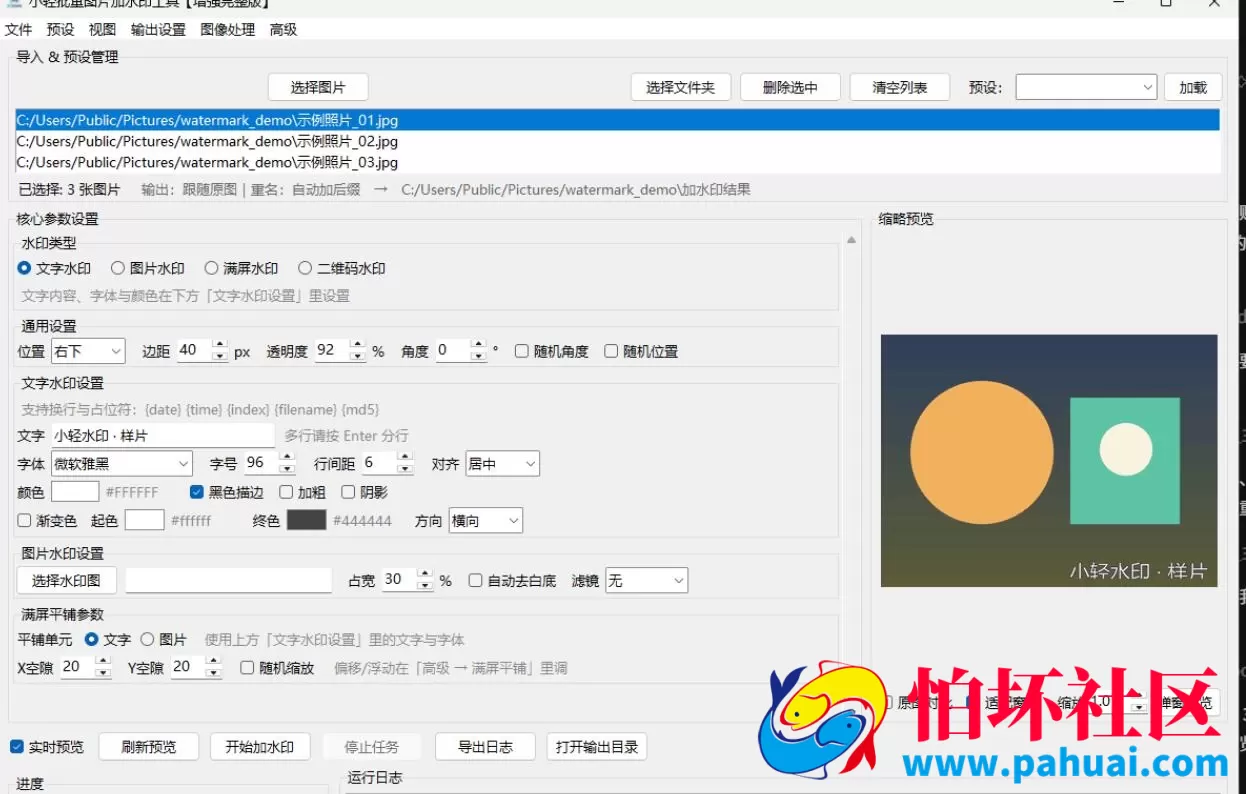This screenshot has width=1246, height=794.
Task: Enable the 渐变色 checkbox
Action: pyautogui.click(x=47, y=520)
